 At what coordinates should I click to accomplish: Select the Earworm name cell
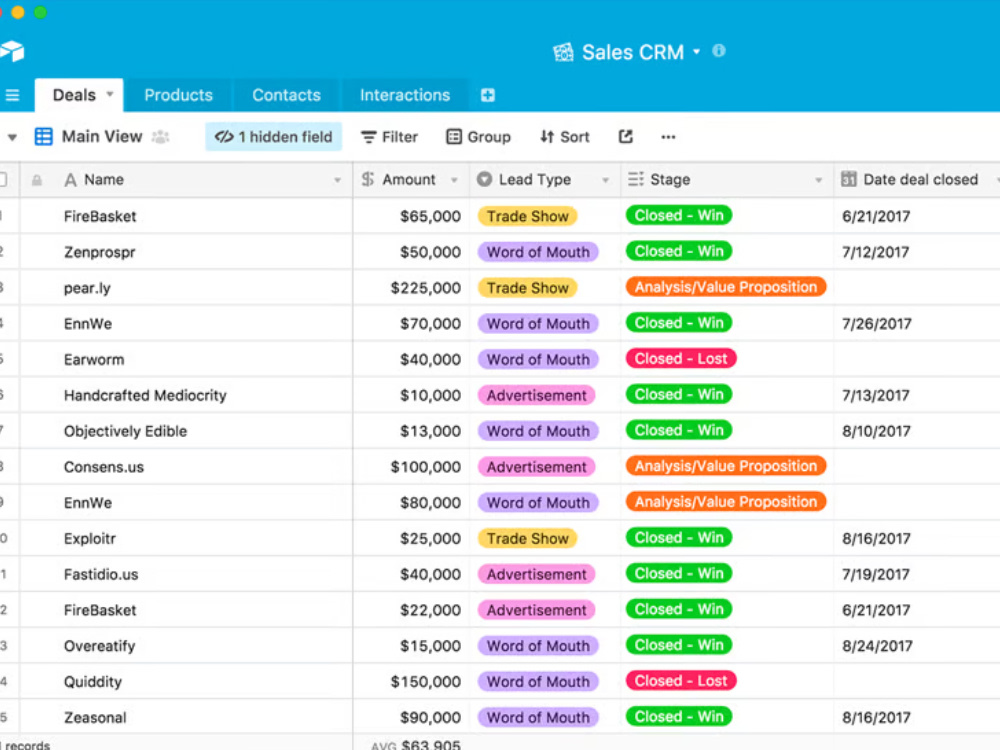point(186,359)
